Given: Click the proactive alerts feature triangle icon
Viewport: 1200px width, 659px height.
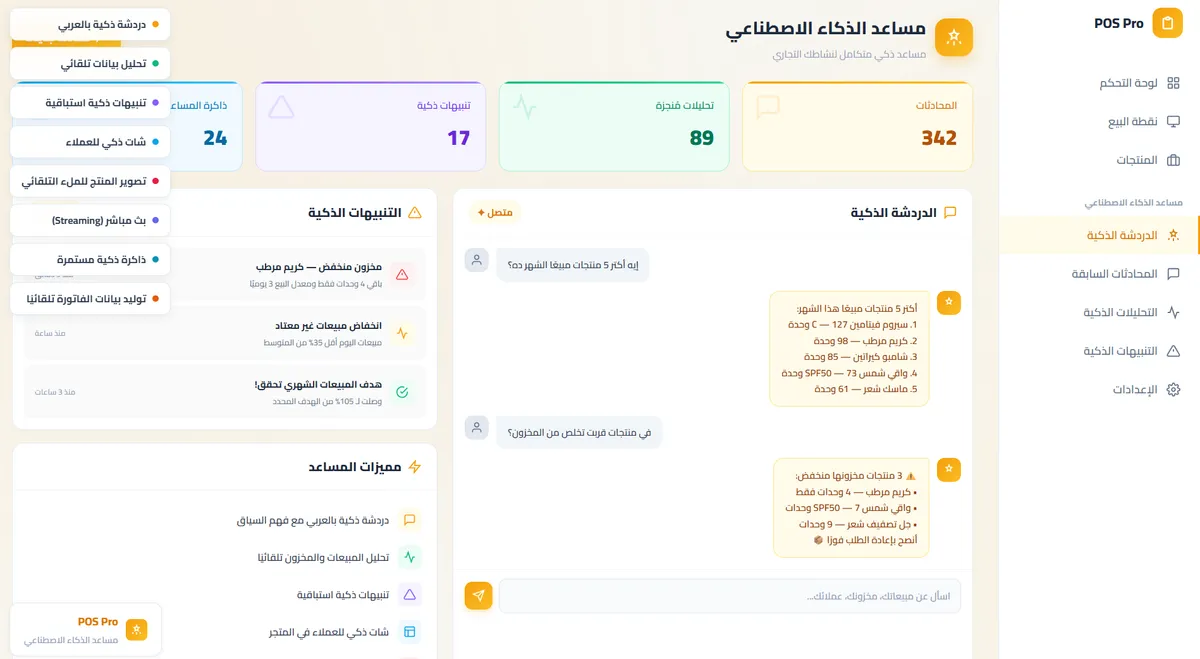Looking at the screenshot, I should pyautogui.click(x=409, y=595).
